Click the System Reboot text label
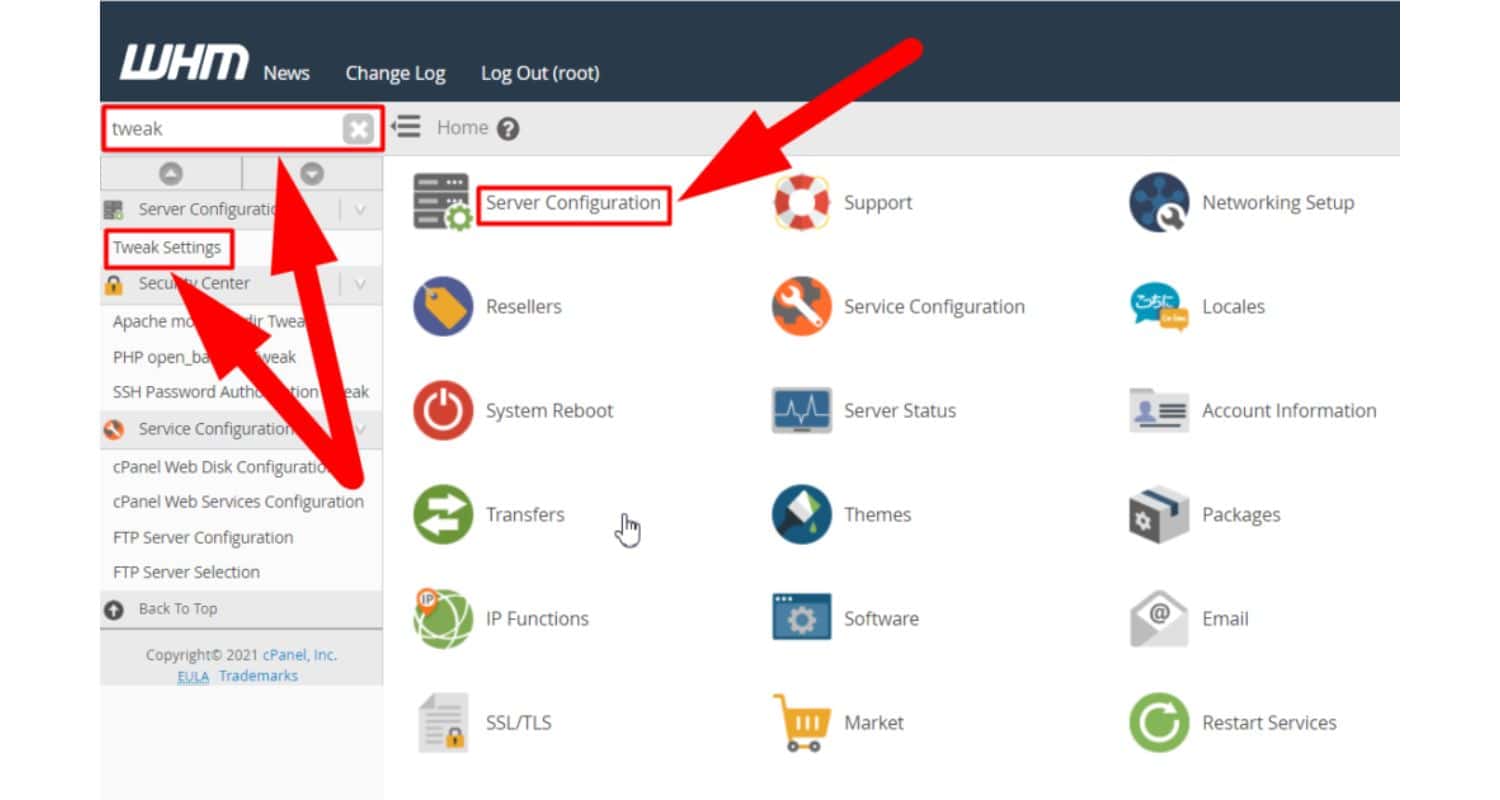Screen dimensions: 1500x800 (x=550, y=411)
